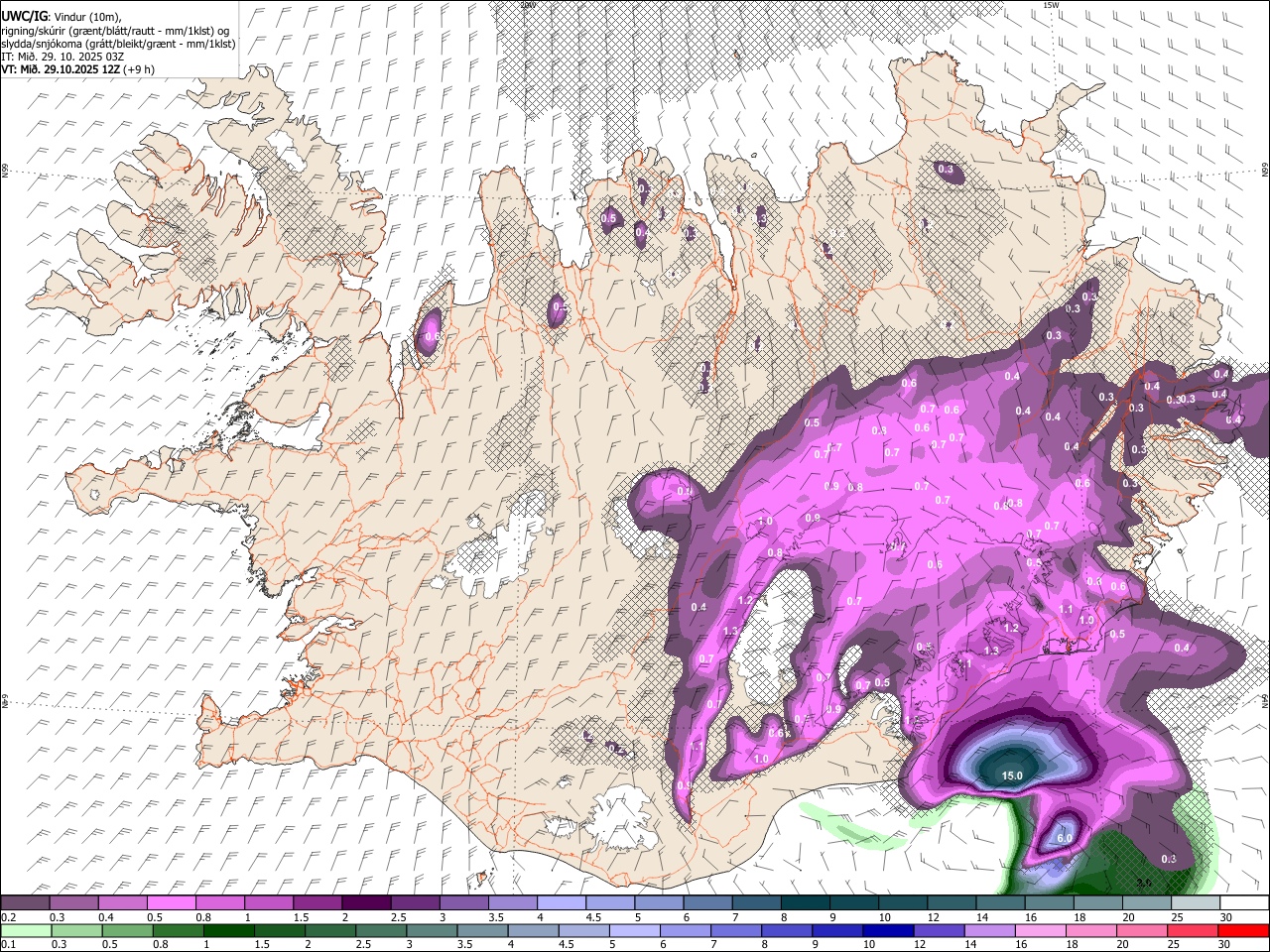
Task: Click the darkest green 1–1.5 rain legend swatch
Action: pos(227,930)
